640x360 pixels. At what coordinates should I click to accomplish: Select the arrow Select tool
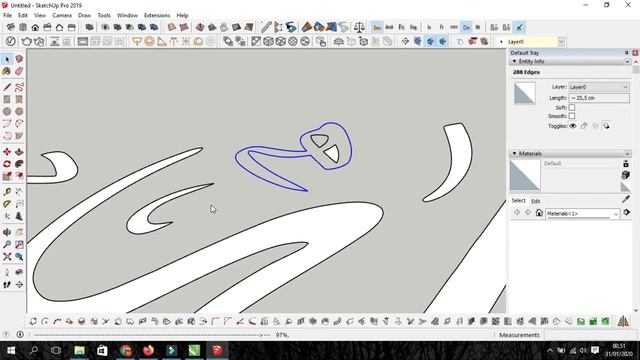pos(7,60)
